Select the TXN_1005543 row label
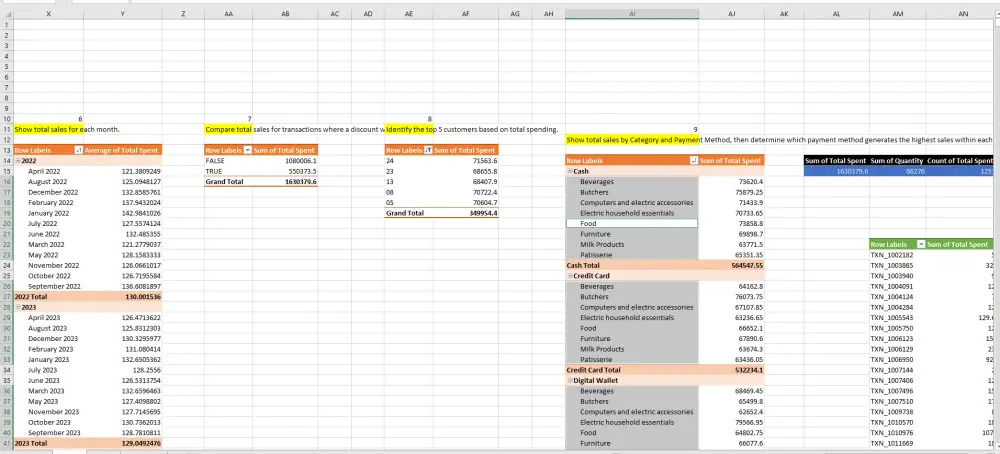Image resolution: width=1000 pixels, height=454 pixels. (x=897, y=318)
